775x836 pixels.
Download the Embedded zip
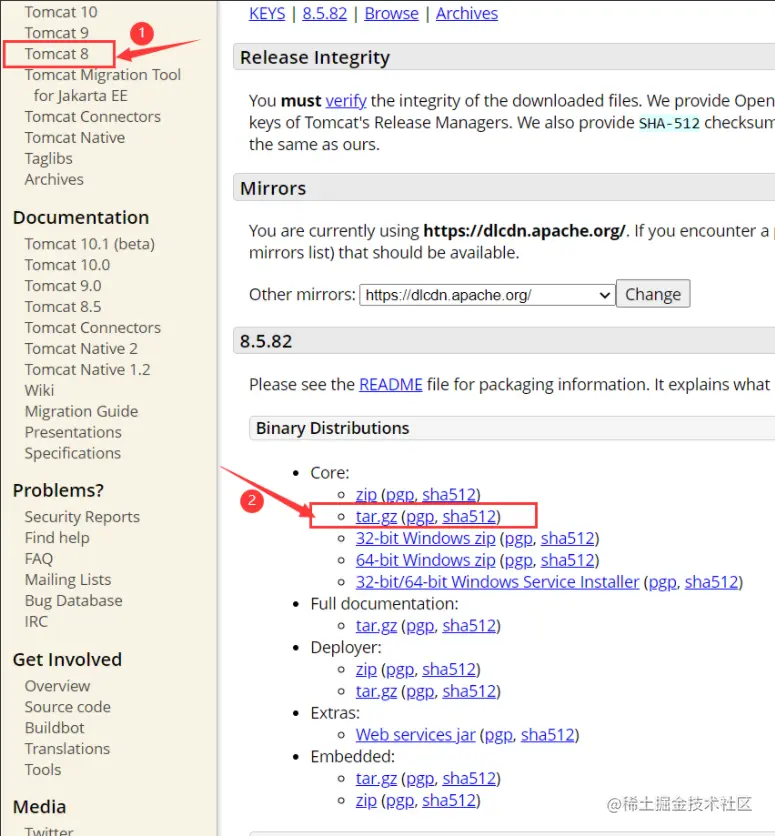tap(366, 801)
